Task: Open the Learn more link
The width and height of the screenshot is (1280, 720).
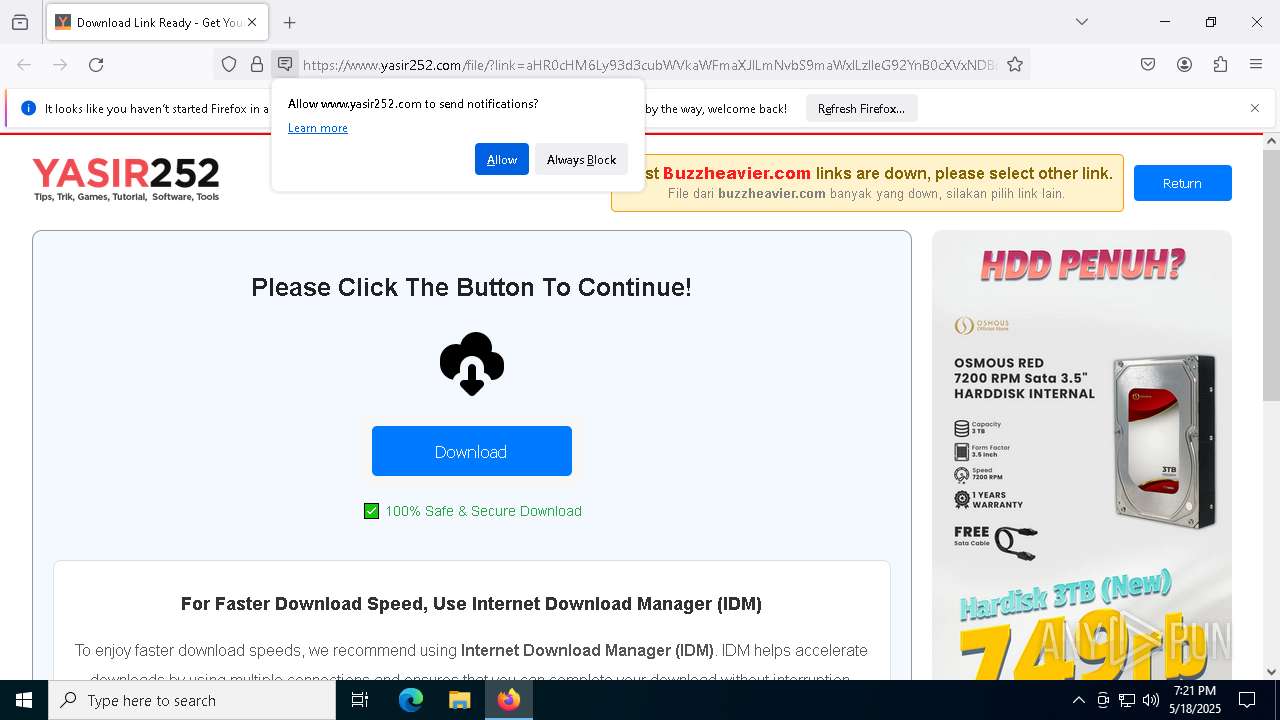Action: [318, 128]
